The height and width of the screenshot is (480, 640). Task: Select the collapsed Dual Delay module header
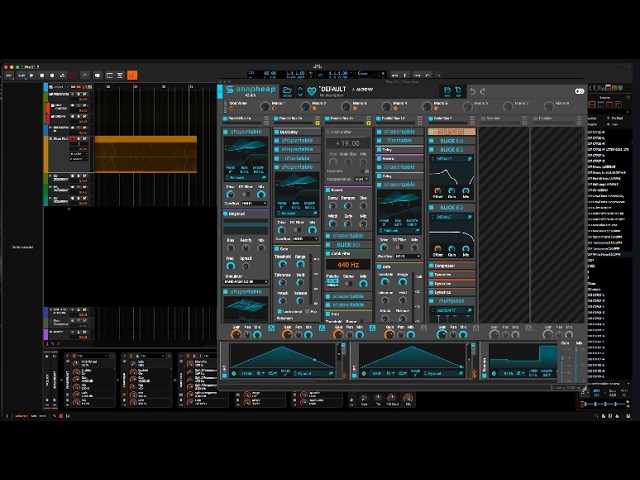pyautogui.click(x=298, y=132)
